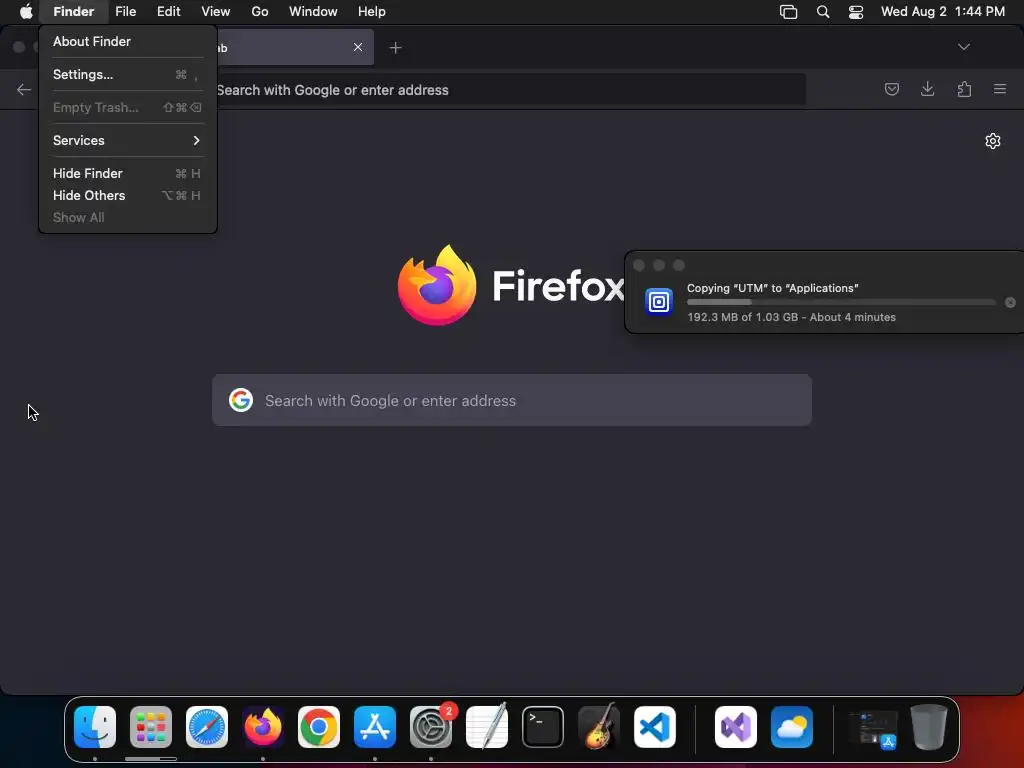This screenshot has height=768, width=1024.
Task: Open the list all tabs dropdown
Action: coord(963,47)
